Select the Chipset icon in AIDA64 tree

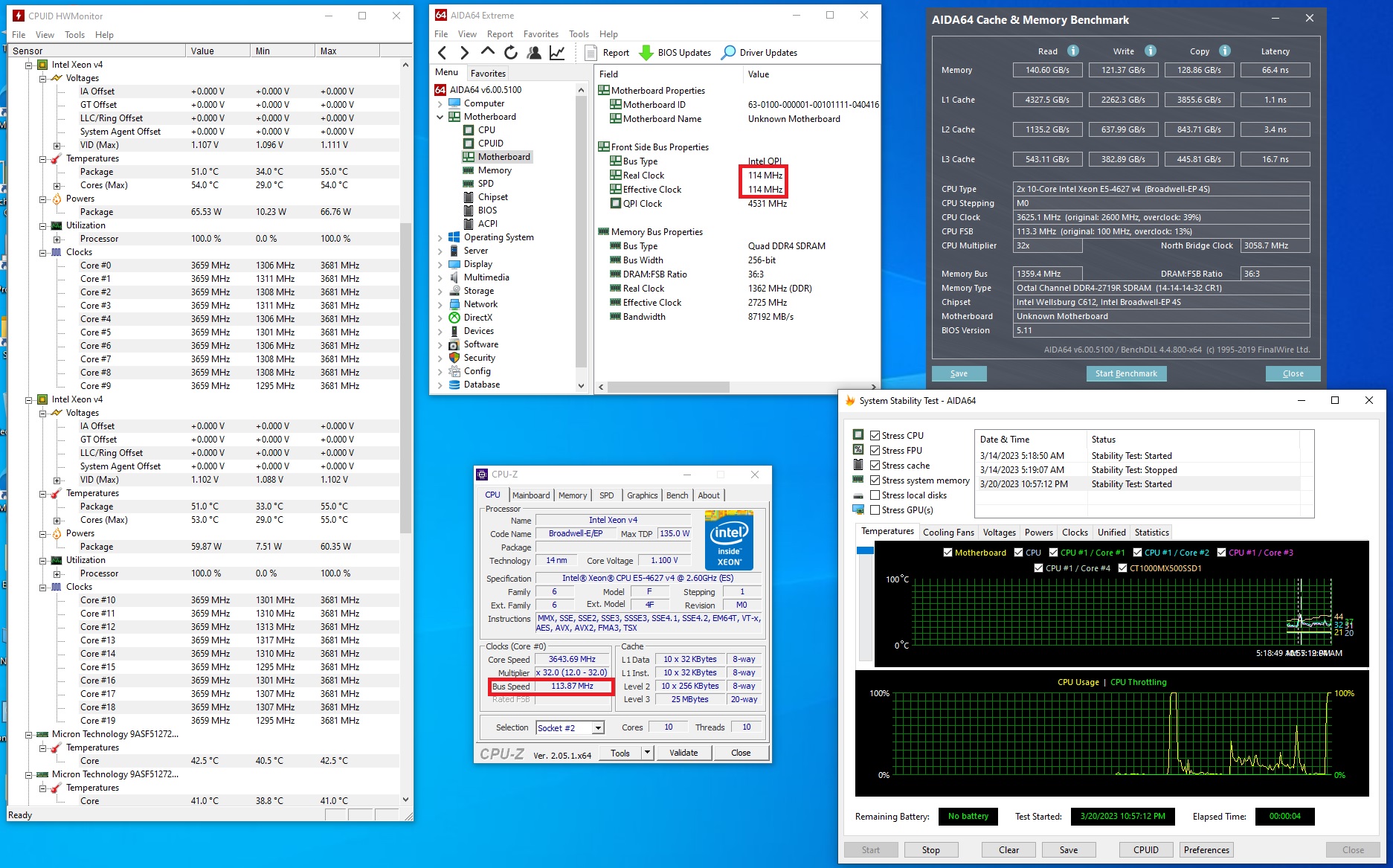469,197
